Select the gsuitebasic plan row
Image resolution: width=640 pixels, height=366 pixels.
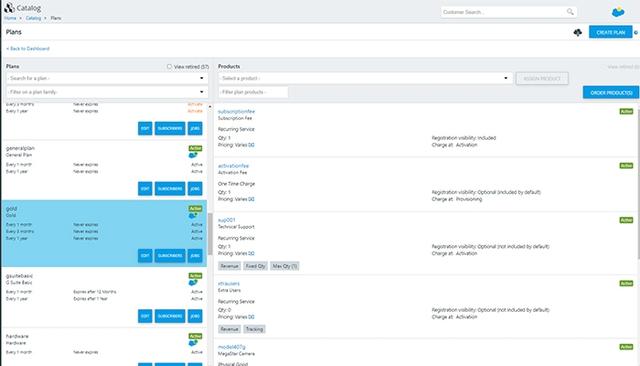(x=104, y=297)
